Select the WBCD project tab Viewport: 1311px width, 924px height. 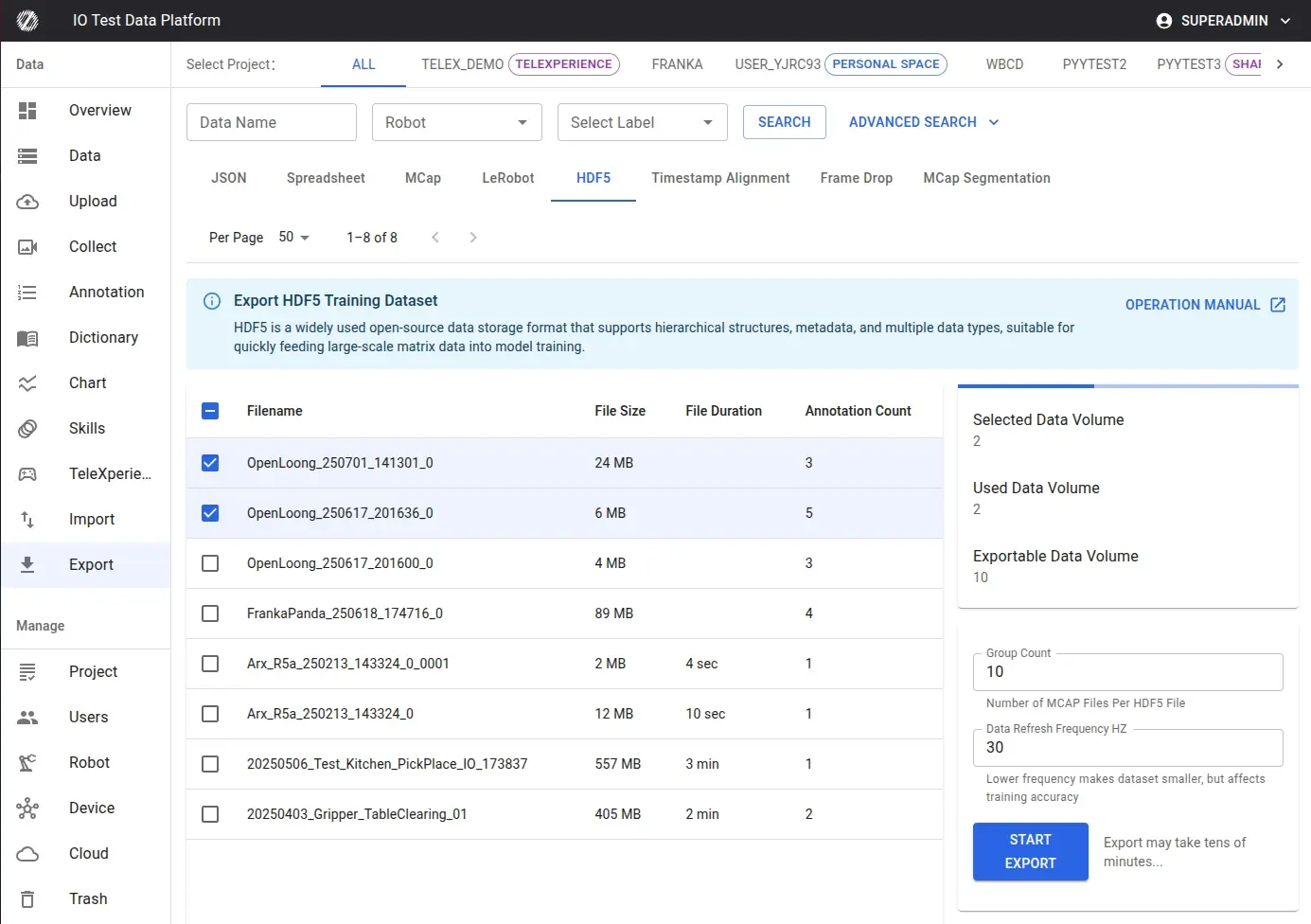coord(1004,64)
